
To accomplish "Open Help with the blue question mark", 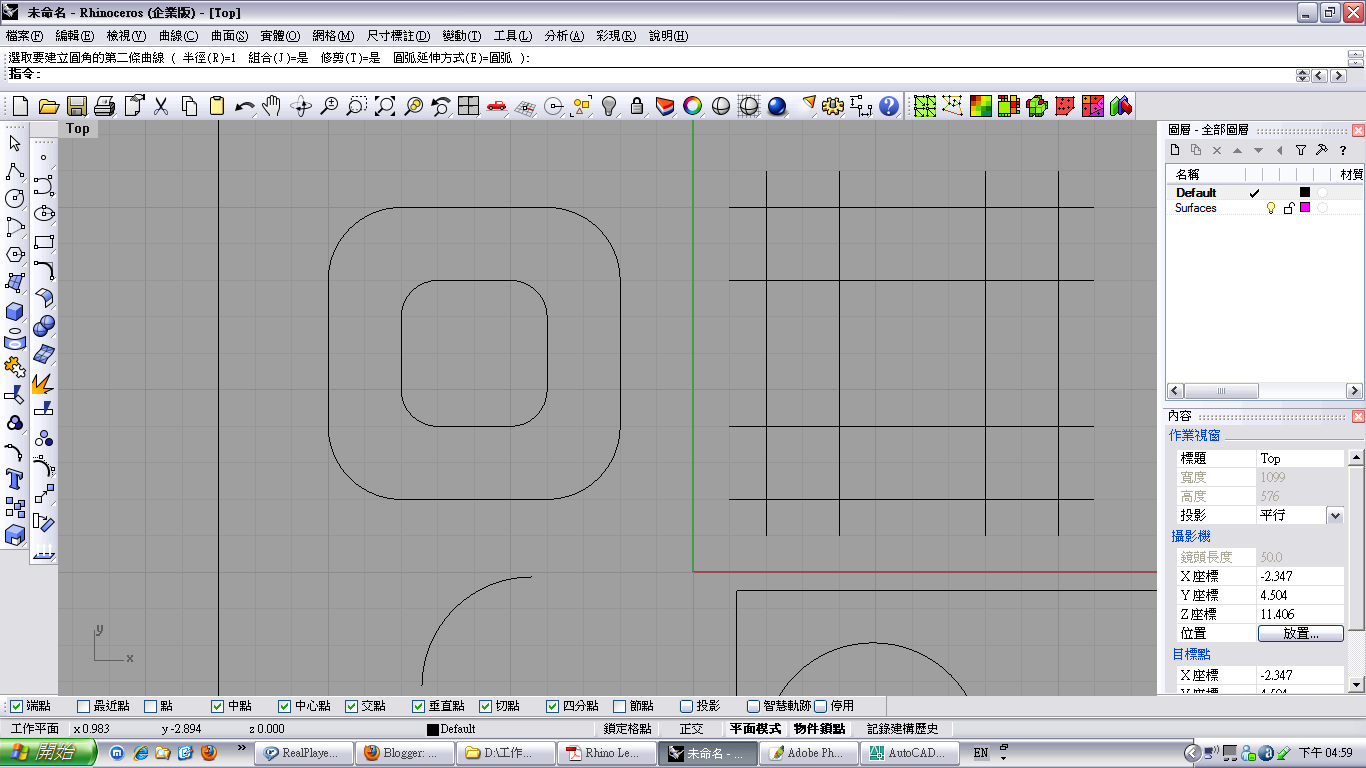I will pos(889,105).
